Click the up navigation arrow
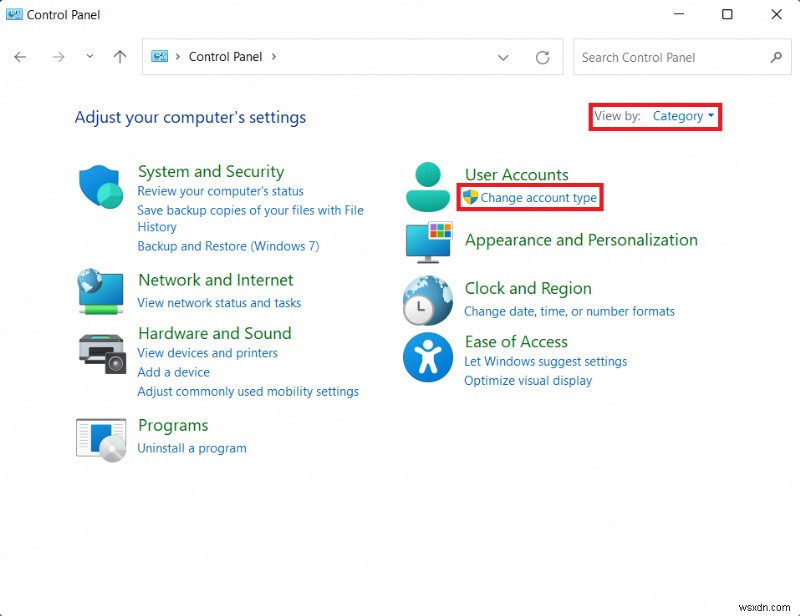Screen dimensions: 800x616 pyautogui.click(x=119, y=57)
